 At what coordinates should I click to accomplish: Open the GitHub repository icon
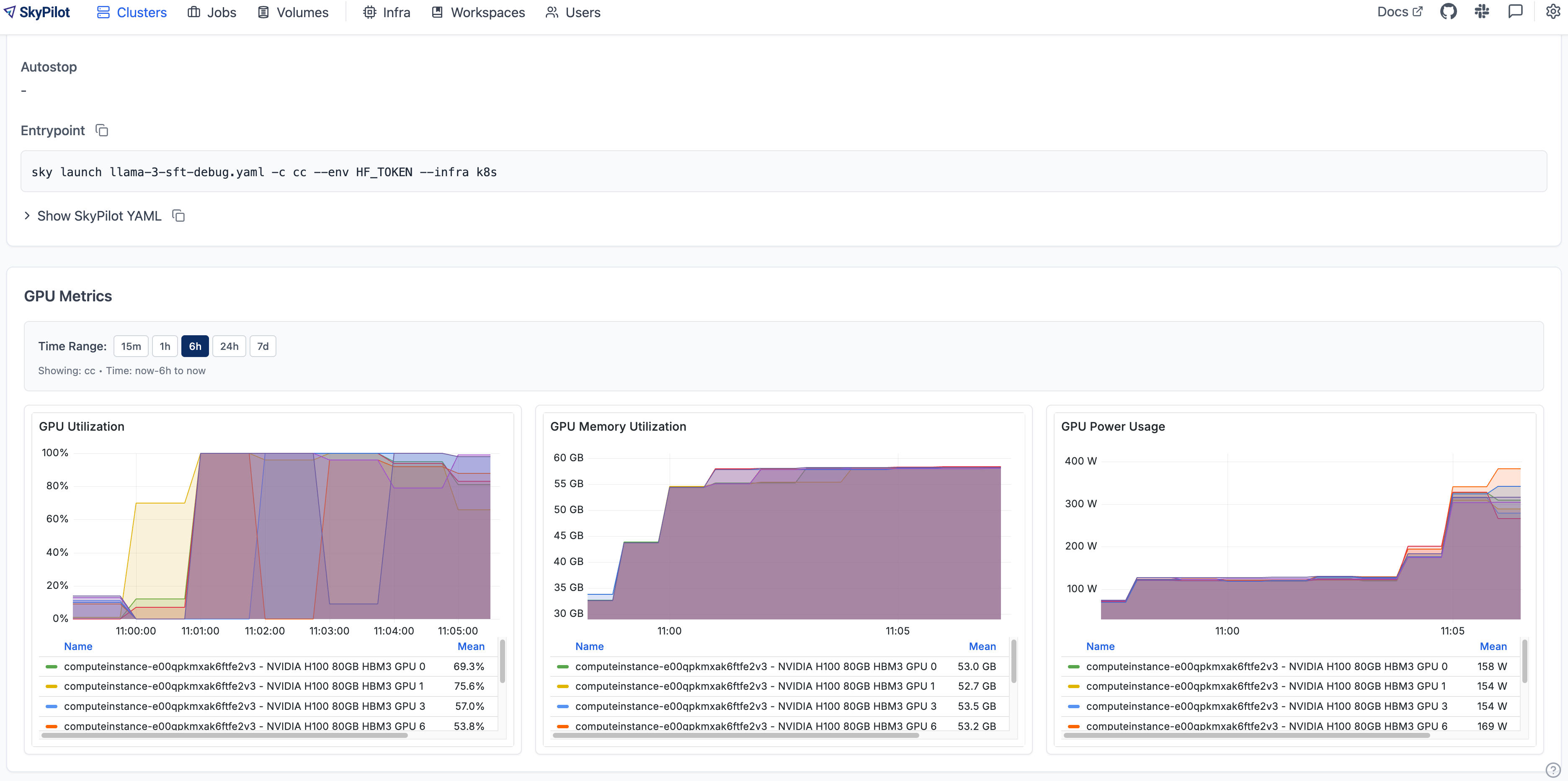point(1448,12)
